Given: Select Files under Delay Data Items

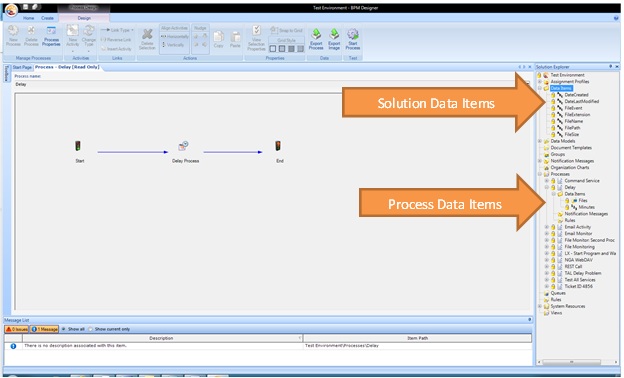Looking at the screenshot, I should pyautogui.click(x=583, y=201).
